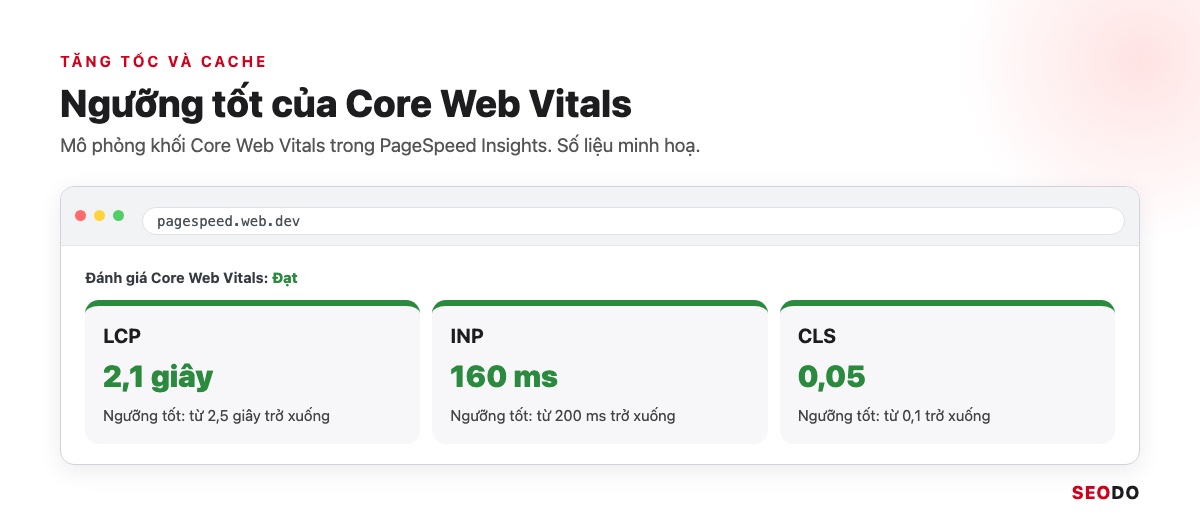
Task: Click the LCP value 2,1 giây
Action: tap(158, 377)
